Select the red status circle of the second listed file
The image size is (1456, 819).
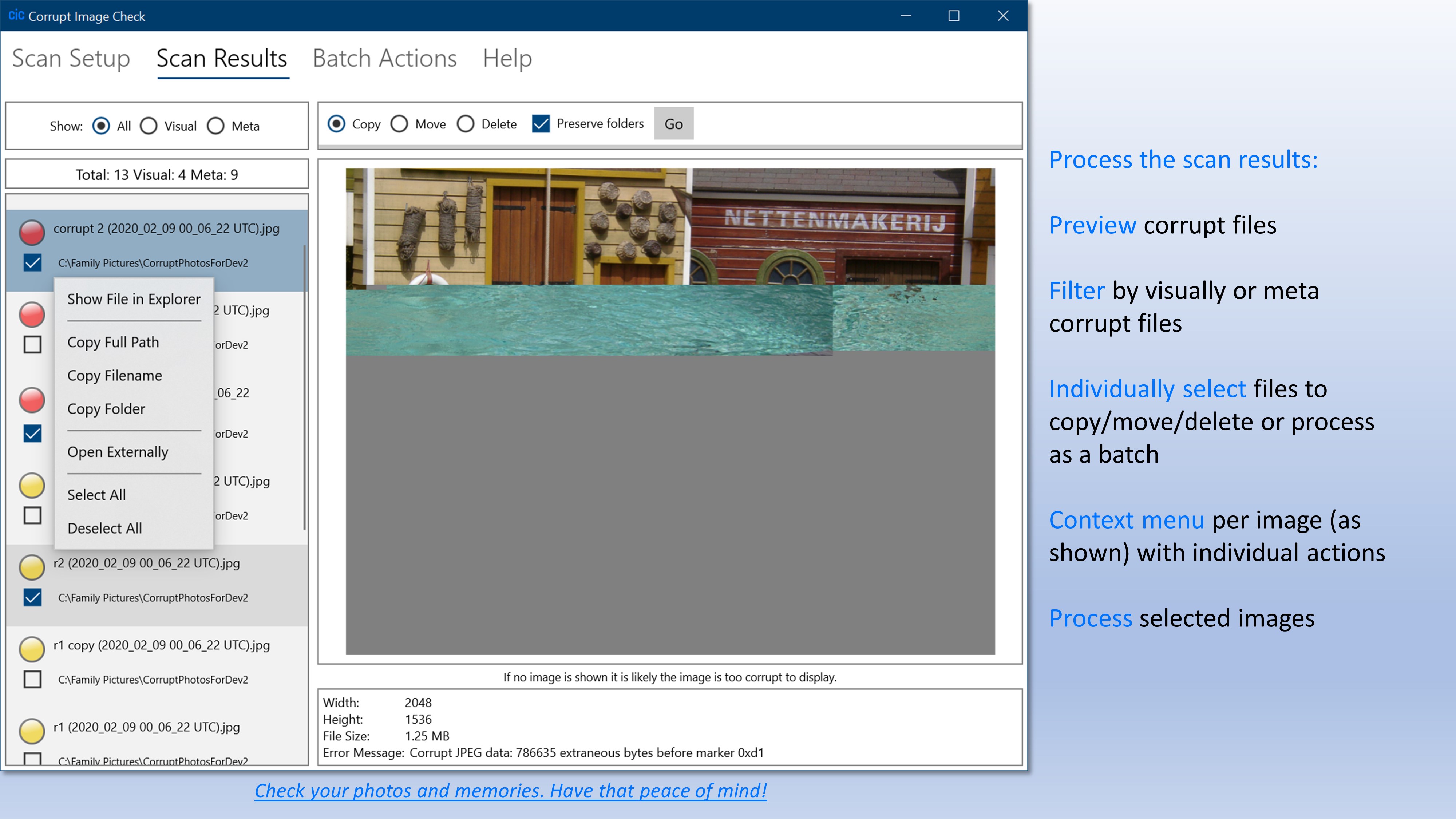[32, 314]
